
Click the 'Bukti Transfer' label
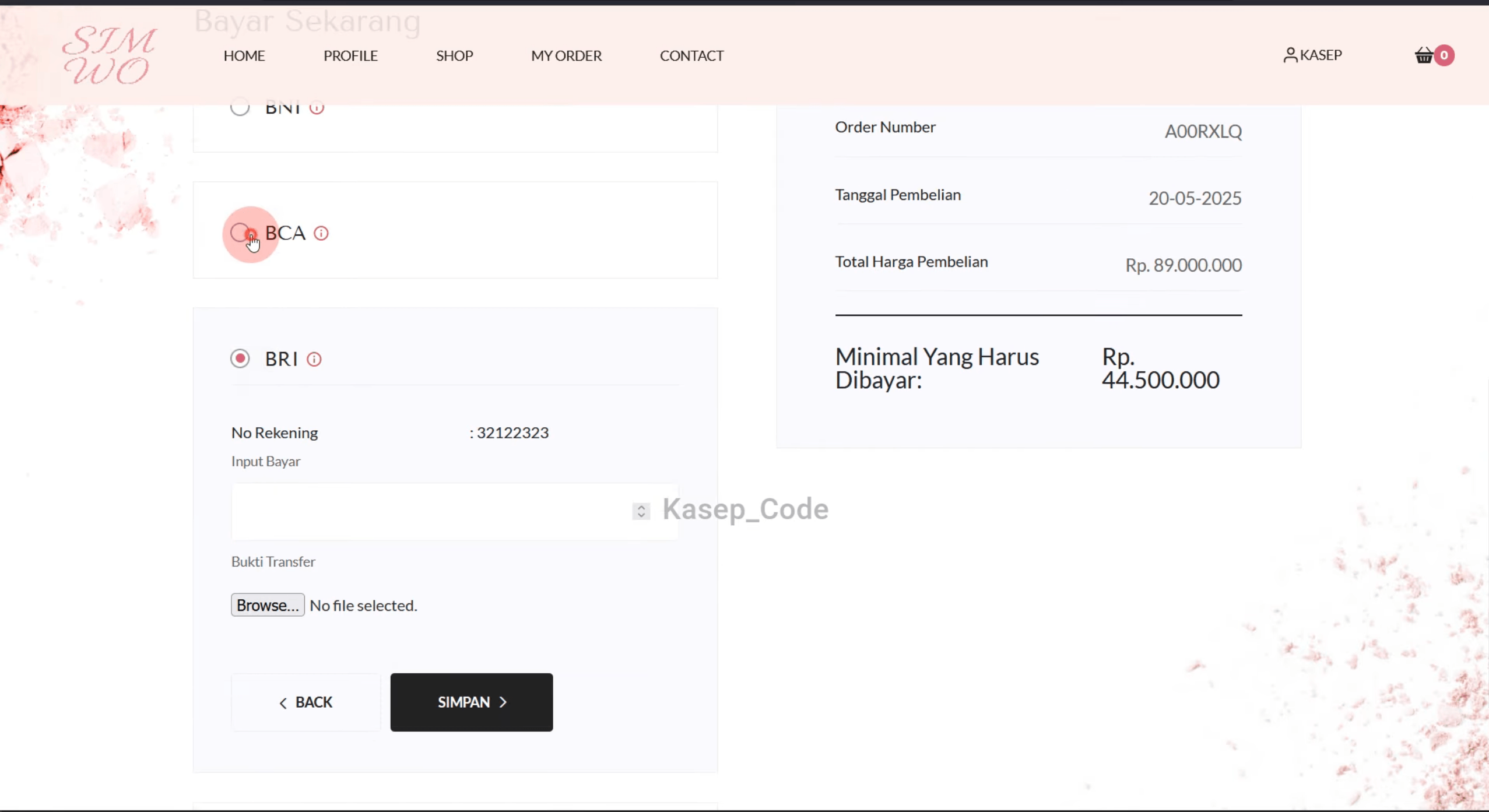pyautogui.click(x=273, y=562)
